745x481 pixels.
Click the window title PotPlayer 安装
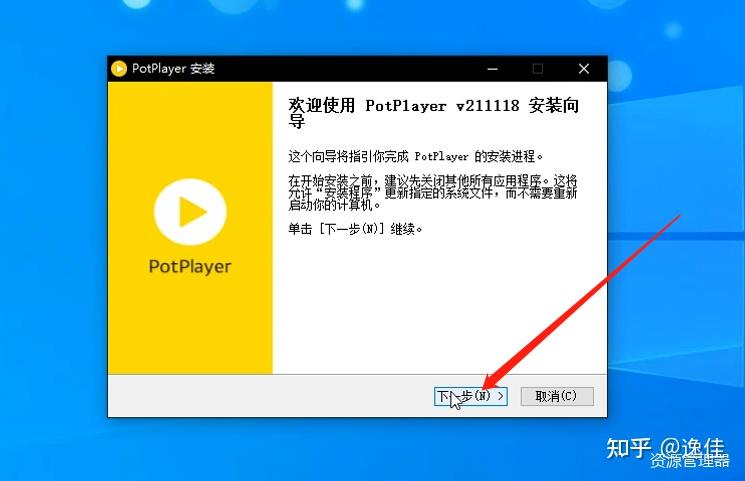pyautogui.click(x=173, y=68)
